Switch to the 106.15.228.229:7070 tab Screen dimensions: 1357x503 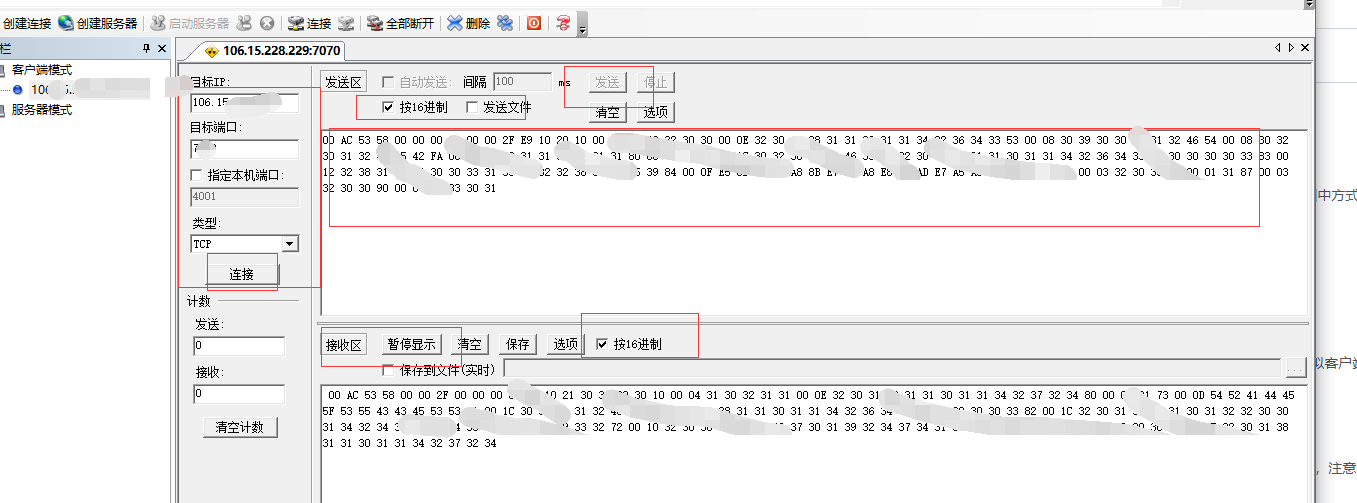275,50
